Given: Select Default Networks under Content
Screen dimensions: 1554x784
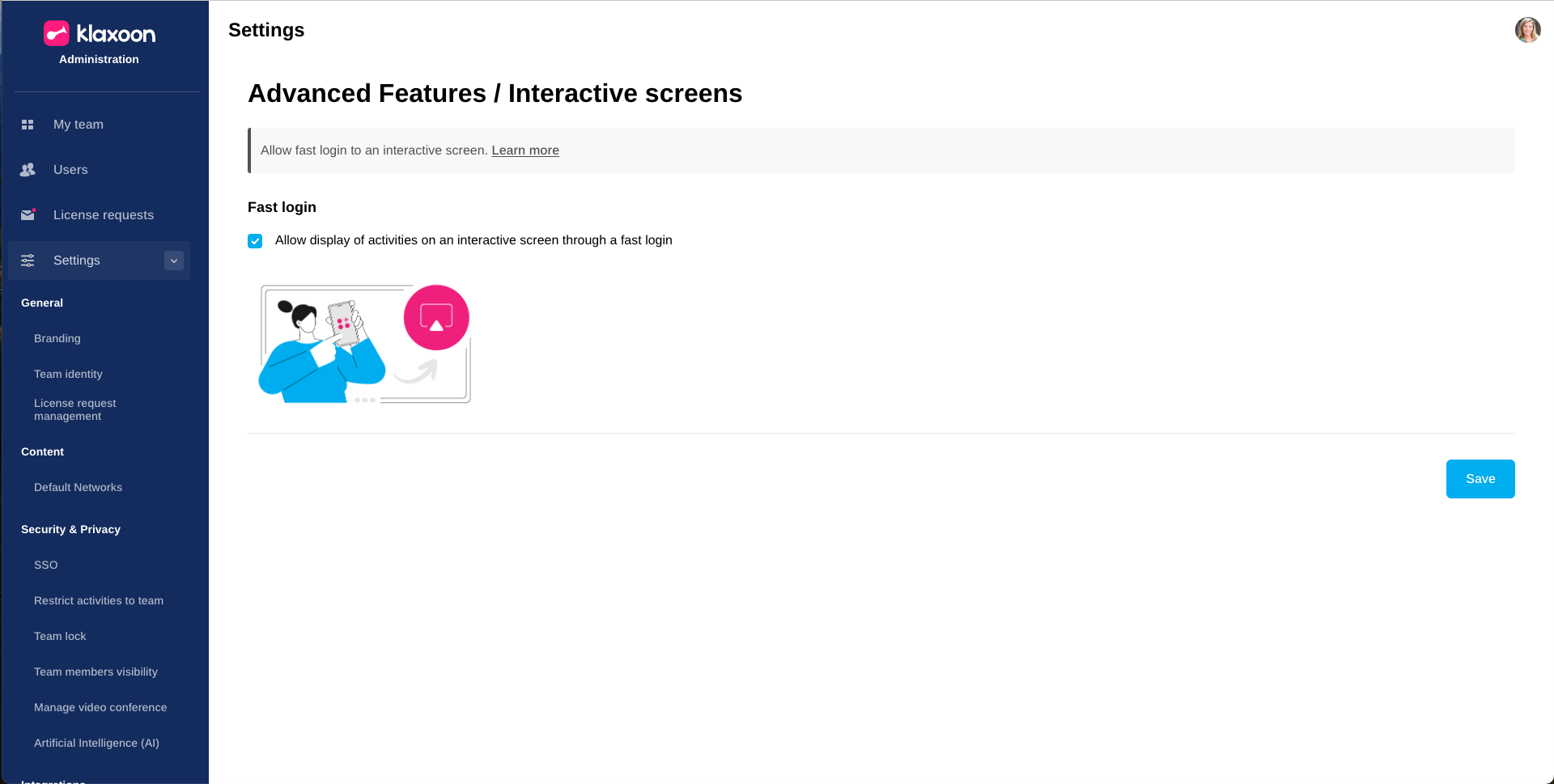Looking at the screenshot, I should 78,487.
